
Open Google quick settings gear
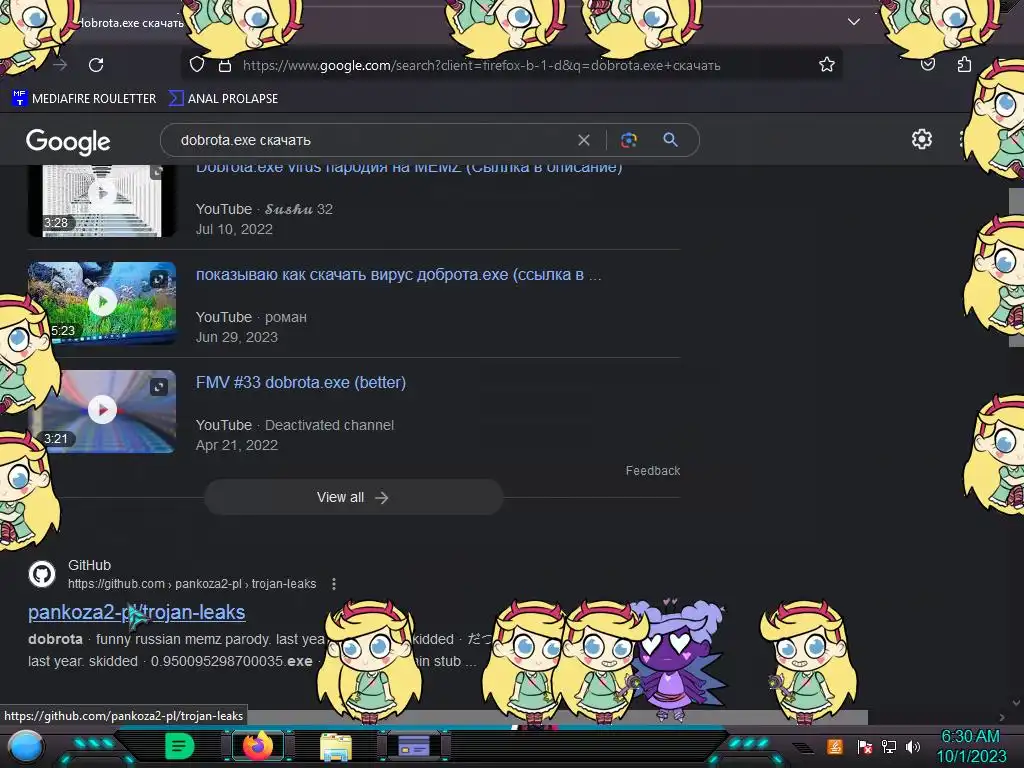(x=921, y=139)
